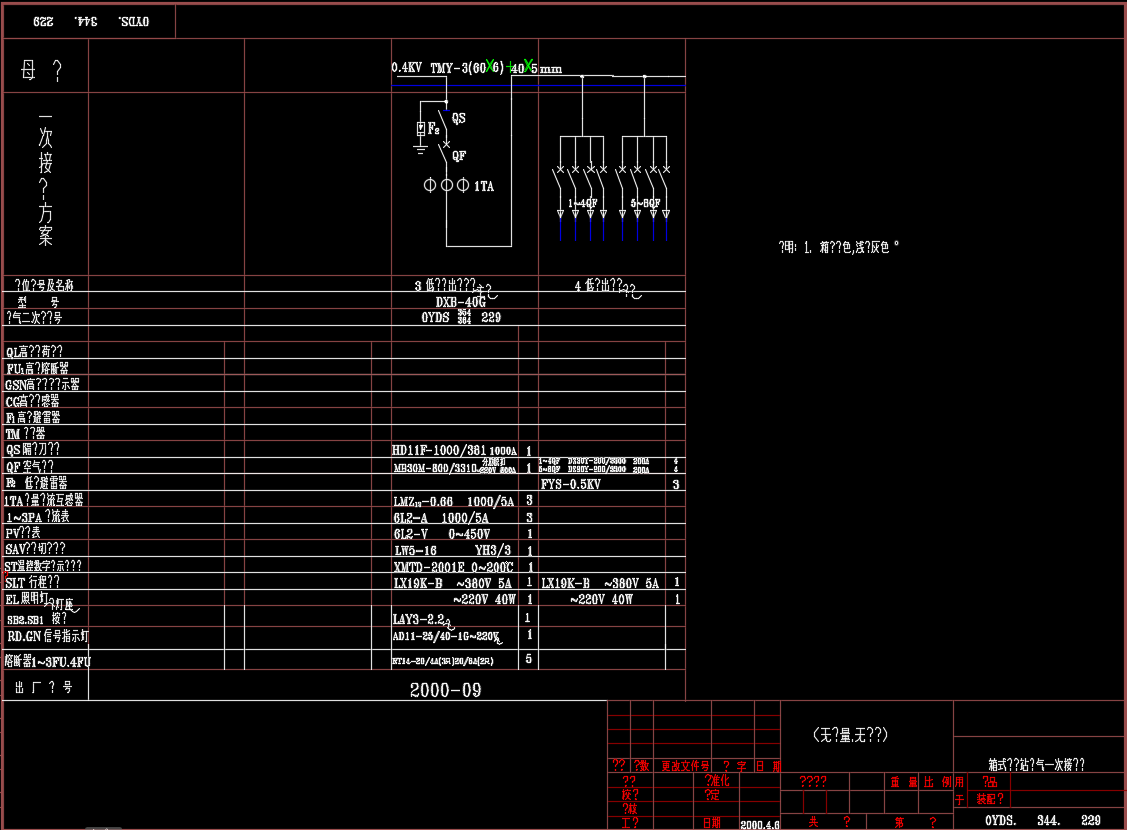Screen dimensions: 1127x830
Task: Click the row label 'RD.GN 信号指示灯'
Action: (x=48, y=636)
